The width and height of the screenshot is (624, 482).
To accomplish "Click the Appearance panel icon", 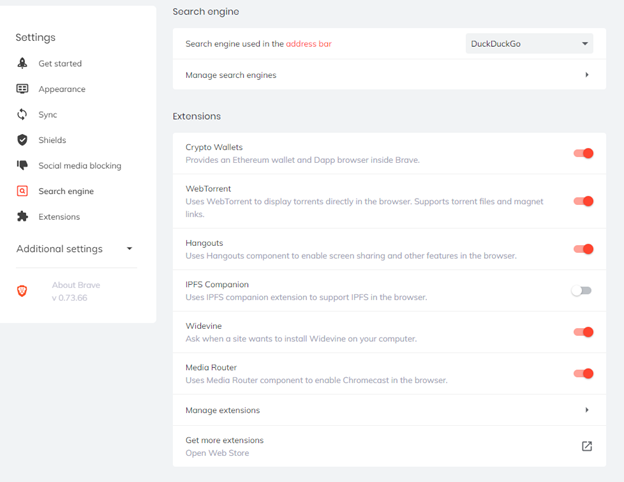I will tap(22, 89).
